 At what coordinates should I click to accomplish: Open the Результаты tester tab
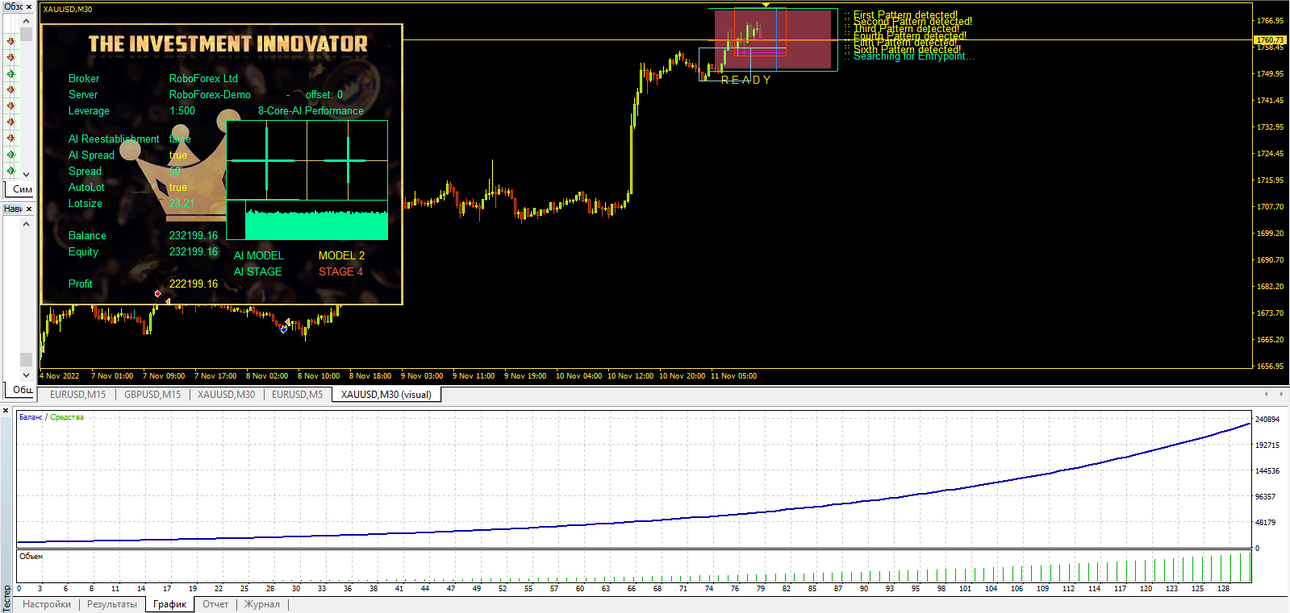click(x=112, y=604)
